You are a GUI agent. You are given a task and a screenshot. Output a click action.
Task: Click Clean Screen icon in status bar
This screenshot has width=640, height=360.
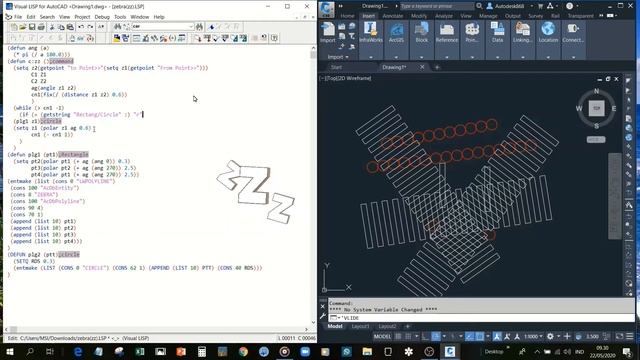(x=619, y=336)
